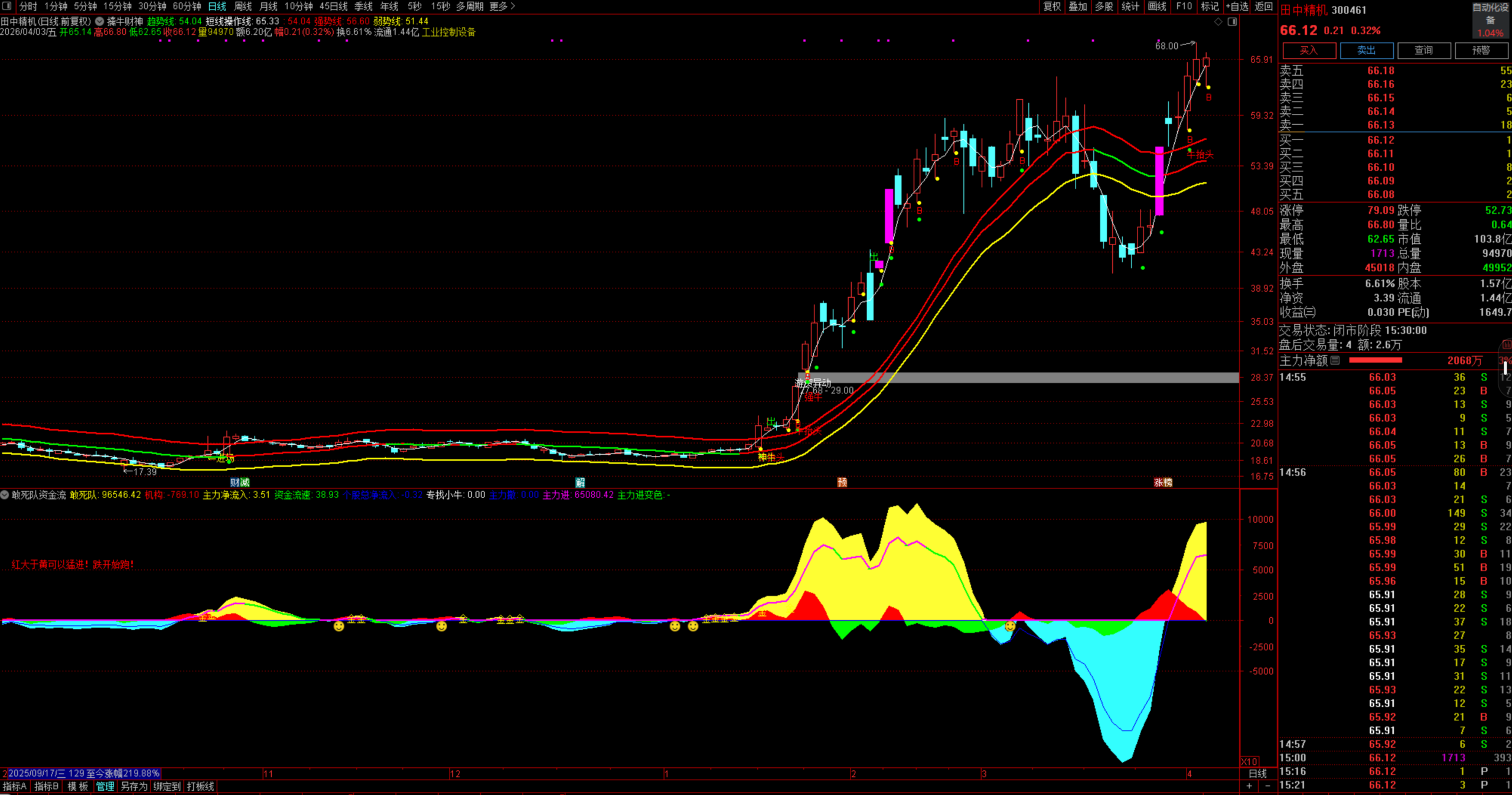The width and height of the screenshot is (1512, 795).
Task: Click the red 买入 buy button
Action: click(1308, 50)
